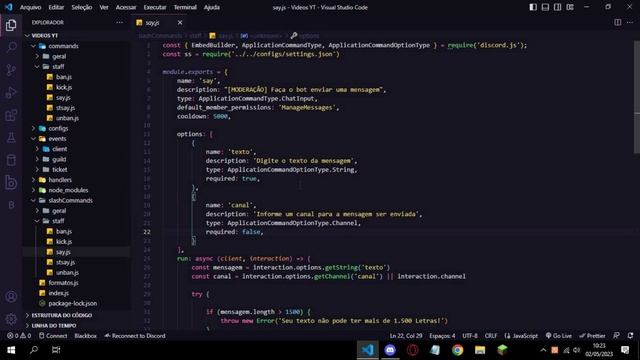Click Connect in the status bar
Viewport: 640px width, 360px height.
(x=53, y=336)
